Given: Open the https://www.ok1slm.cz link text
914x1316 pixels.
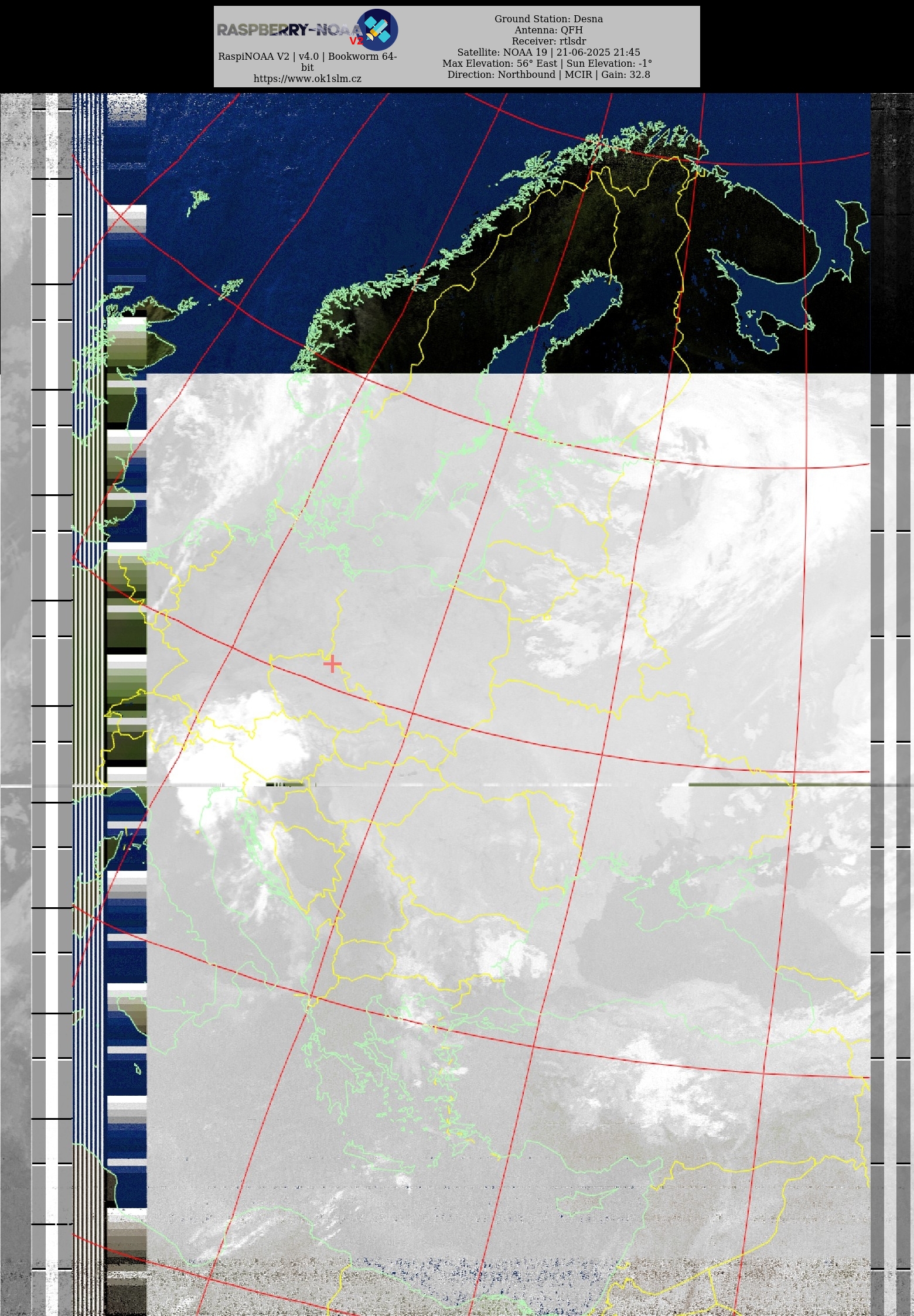Looking at the screenshot, I should point(308,78).
